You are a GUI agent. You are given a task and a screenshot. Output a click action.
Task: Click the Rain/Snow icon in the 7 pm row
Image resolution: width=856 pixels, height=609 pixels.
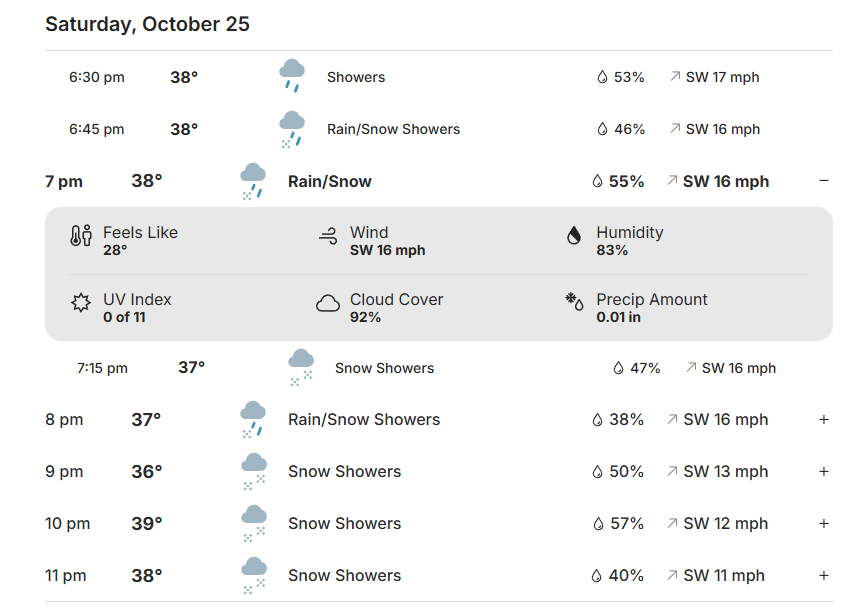coord(253,181)
